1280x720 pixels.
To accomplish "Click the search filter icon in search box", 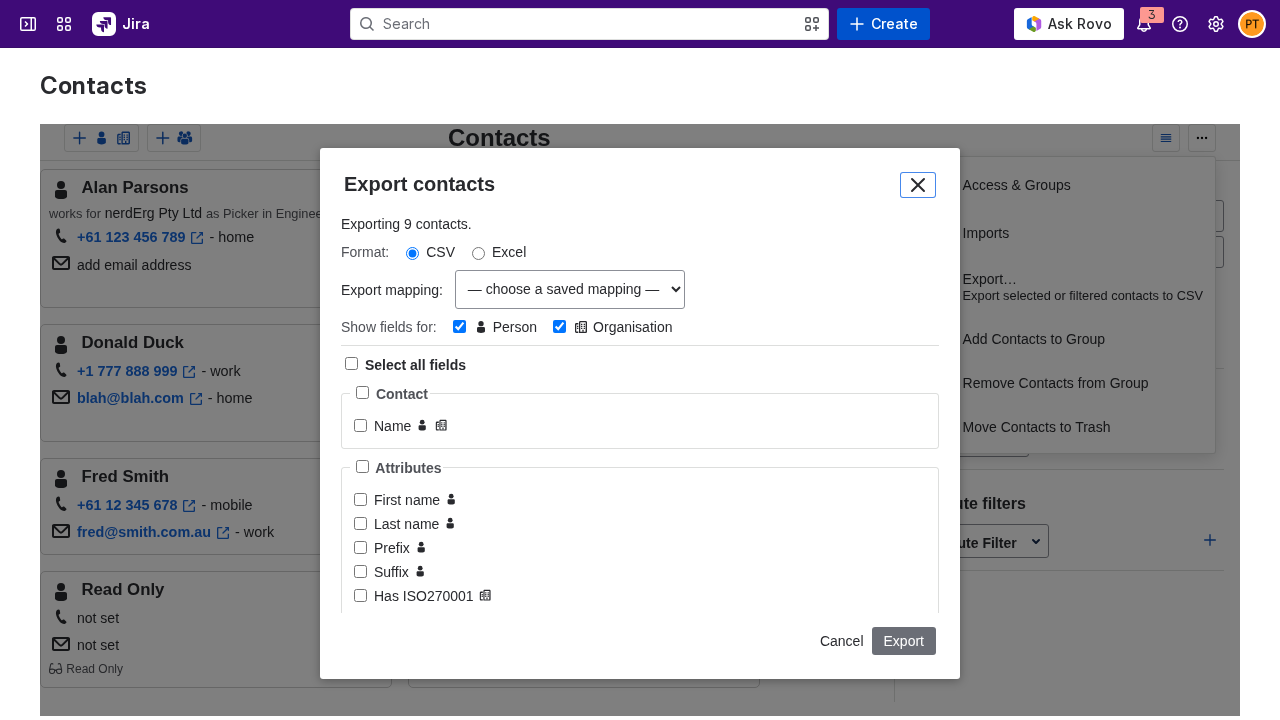I will tap(812, 24).
